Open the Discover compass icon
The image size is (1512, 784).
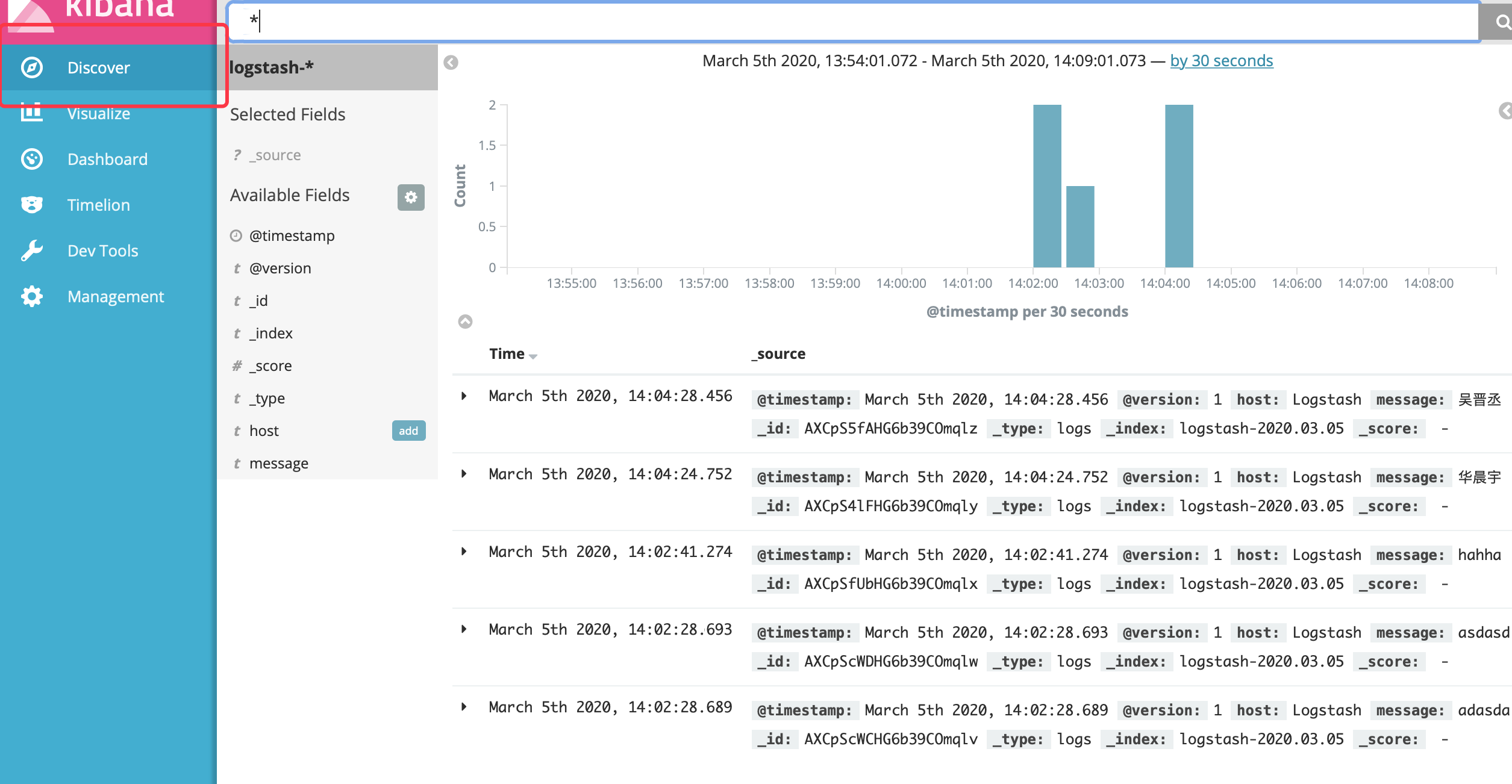pos(31,67)
